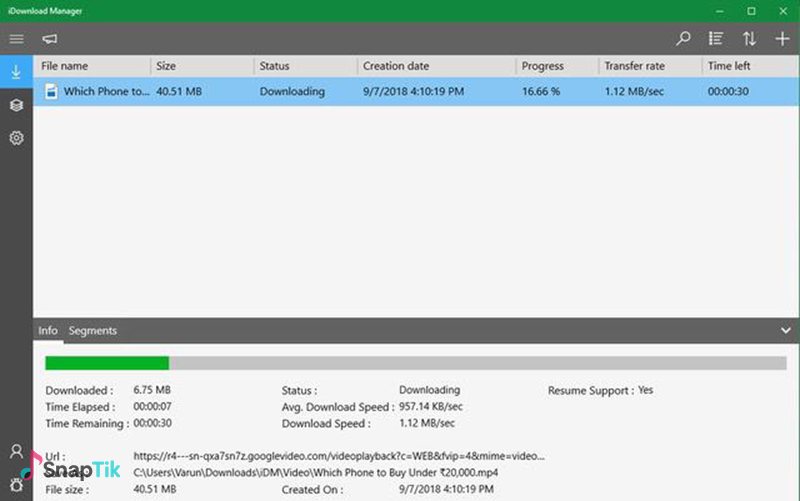Image resolution: width=800 pixels, height=501 pixels.
Task: Sort by Size column header
Action: [203, 66]
